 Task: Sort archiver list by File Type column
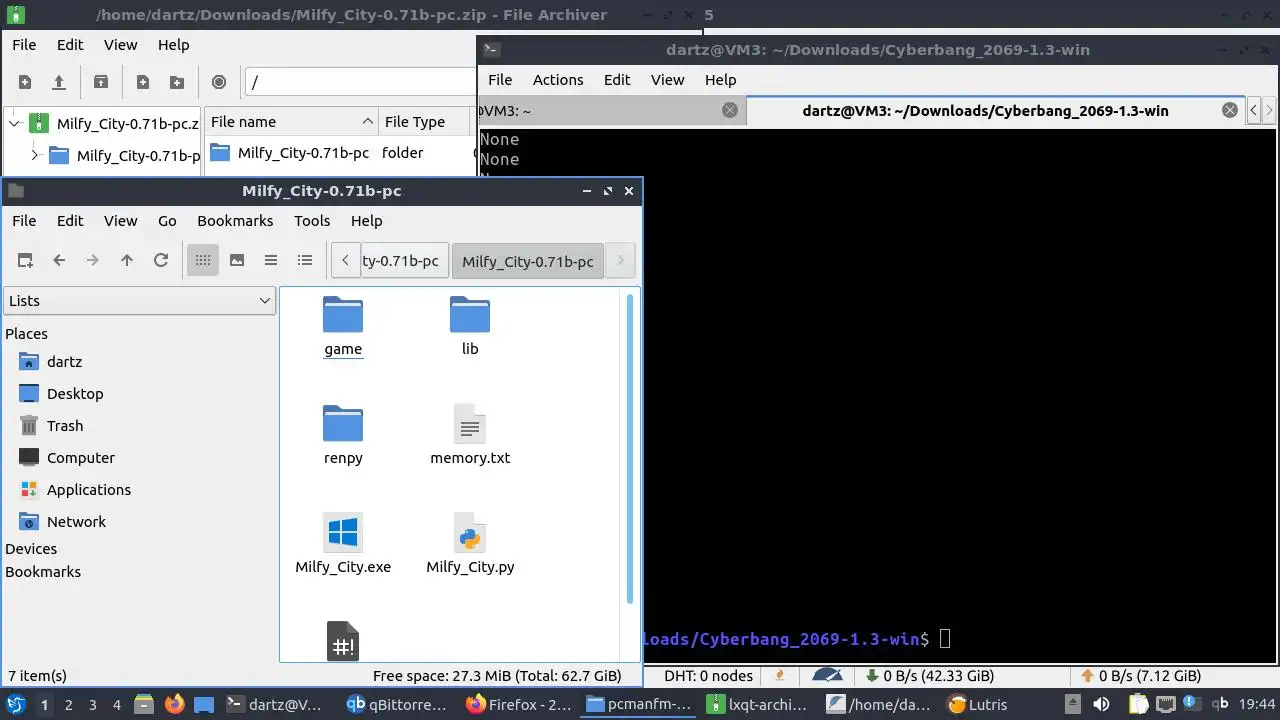point(424,122)
